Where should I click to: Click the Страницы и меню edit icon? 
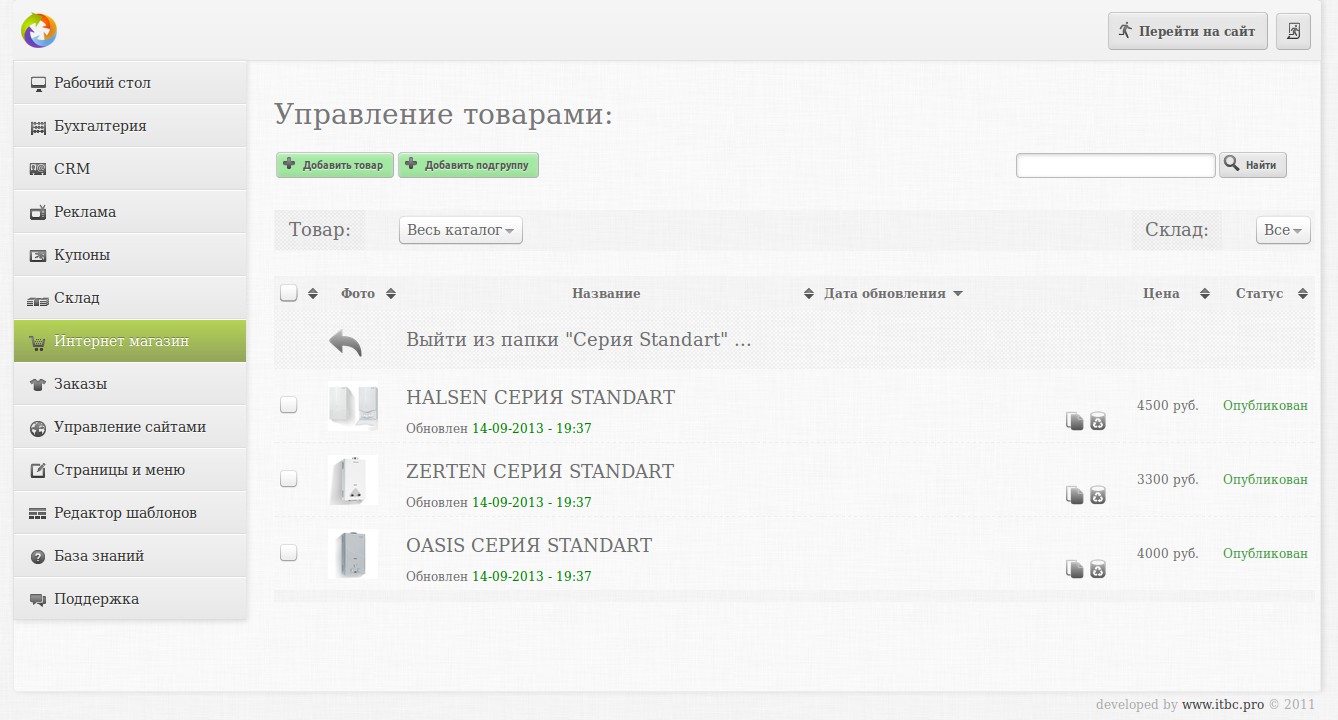pyautogui.click(x=38, y=470)
